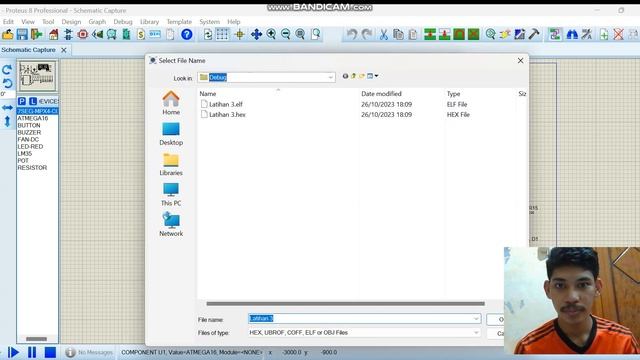Click the Copy to clipboard icon
The width and height of the screenshot is (640, 360).
(x=398, y=35)
